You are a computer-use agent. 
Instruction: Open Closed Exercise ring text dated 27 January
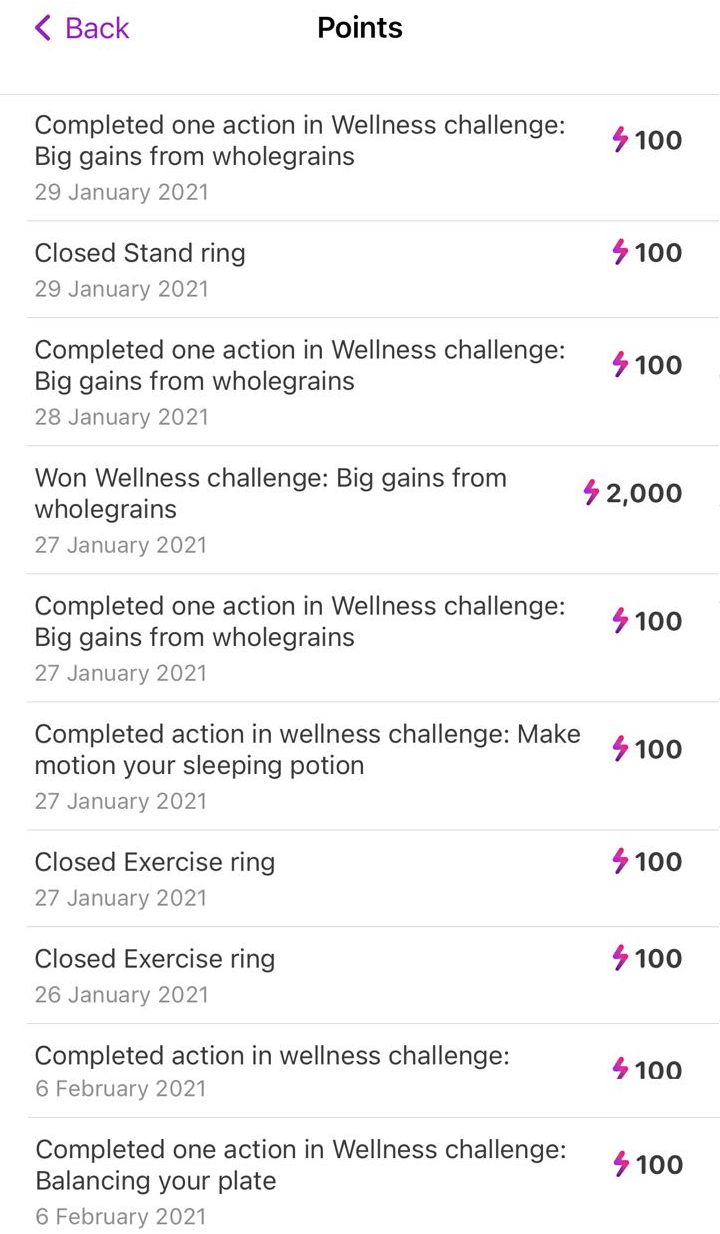[155, 862]
